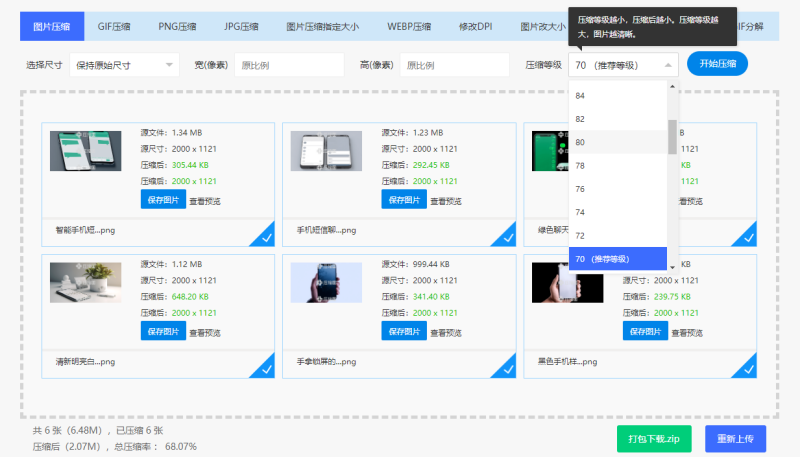Click dropdown list scroll-down arrow

click(x=672, y=267)
